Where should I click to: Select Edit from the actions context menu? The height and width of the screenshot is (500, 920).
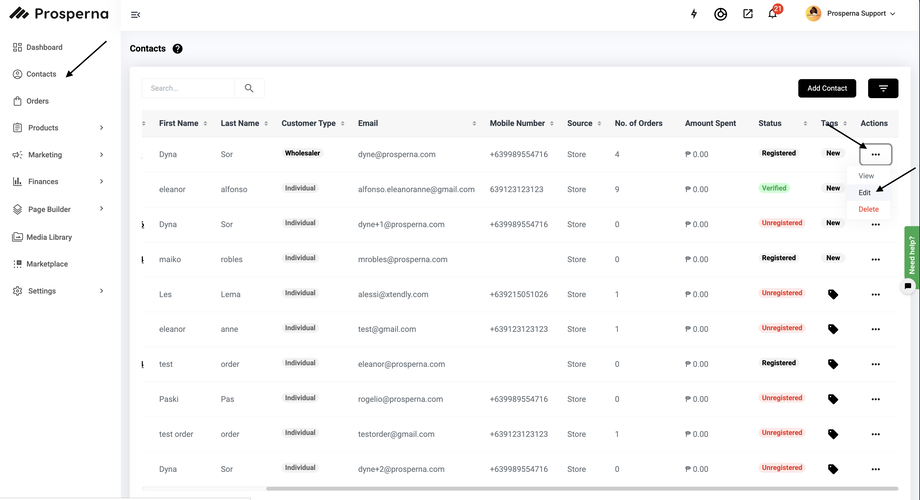tap(865, 192)
